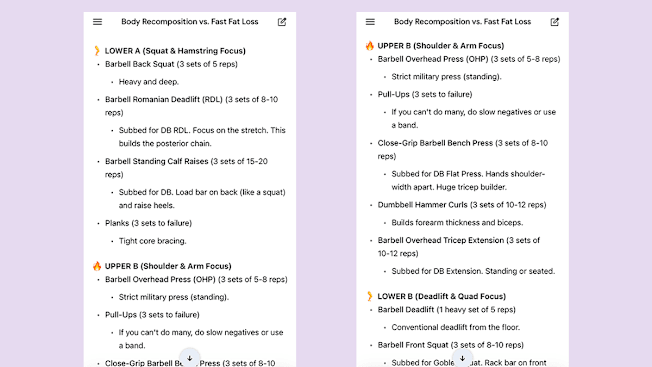The image size is (652, 367).
Task: Click the 'Subbed for DB Flat Press' note
Action: [468, 180]
